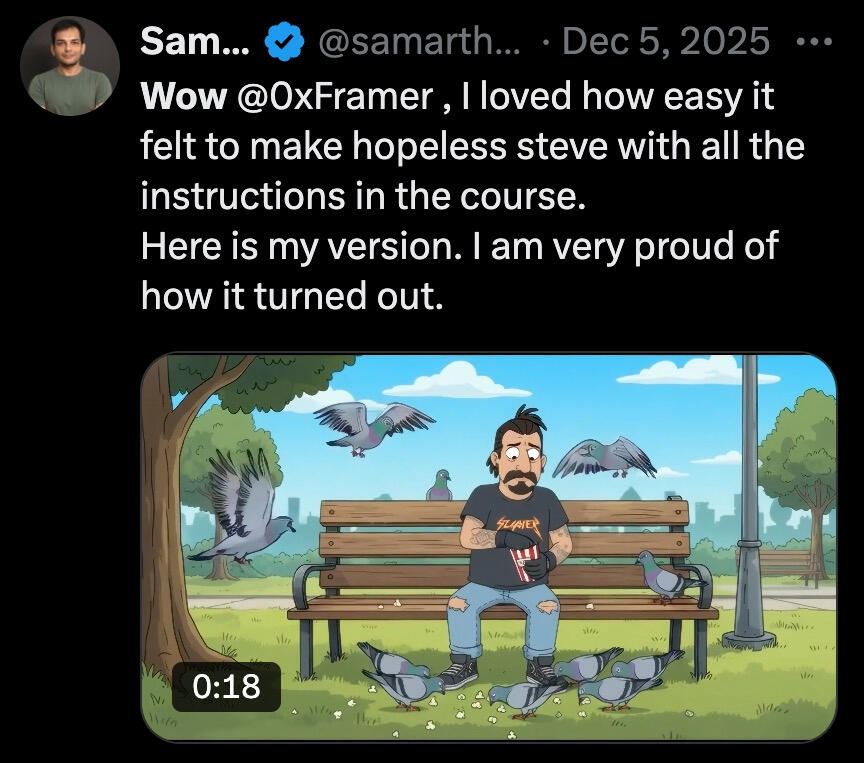Image resolution: width=864 pixels, height=763 pixels.
Task: Open the tweet via Dec 5, 2025 timestamp
Action: click(x=666, y=41)
